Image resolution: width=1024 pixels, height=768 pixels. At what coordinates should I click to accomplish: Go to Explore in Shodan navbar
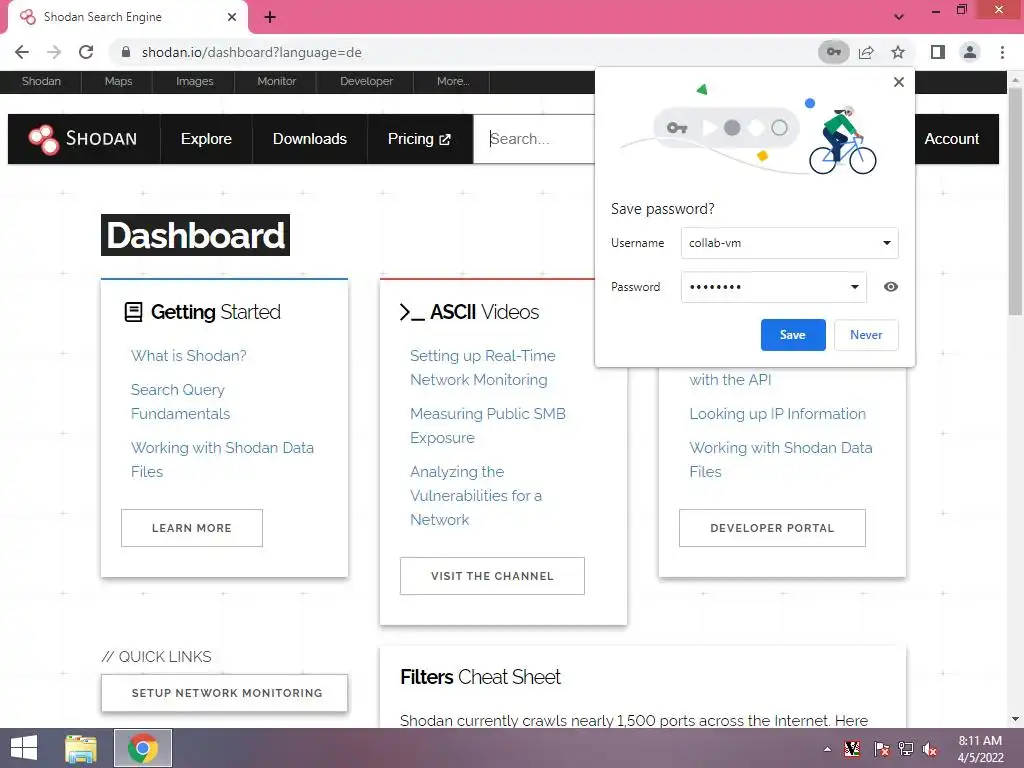point(206,139)
